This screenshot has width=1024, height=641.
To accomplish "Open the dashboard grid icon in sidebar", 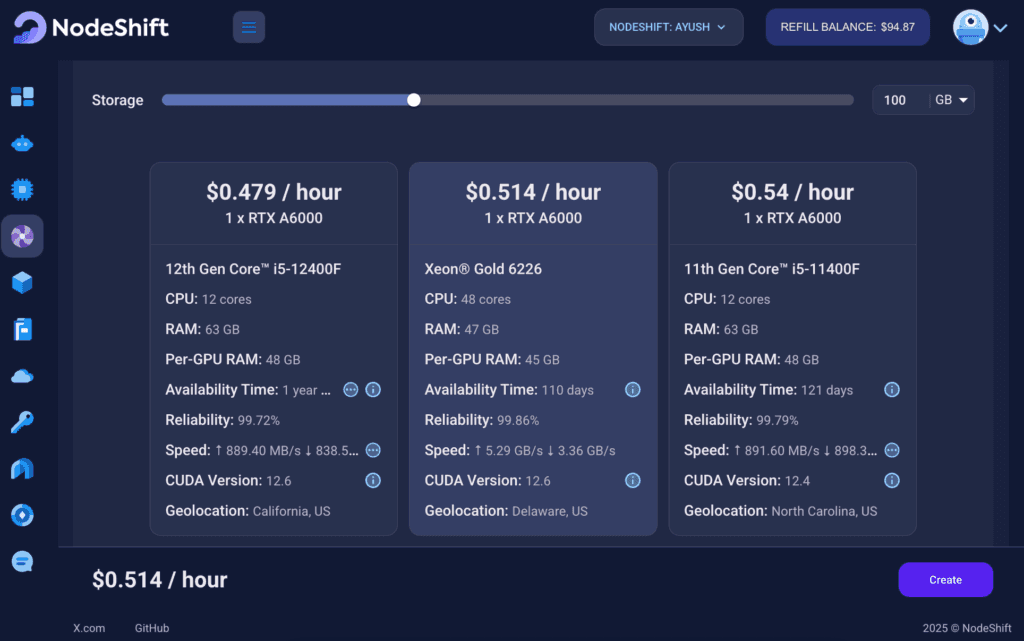I will tap(22, 97).
